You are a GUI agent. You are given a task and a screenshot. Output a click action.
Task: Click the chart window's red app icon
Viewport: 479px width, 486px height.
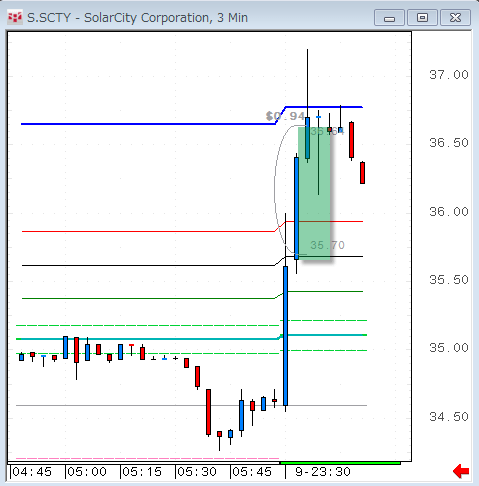point(15,17)
